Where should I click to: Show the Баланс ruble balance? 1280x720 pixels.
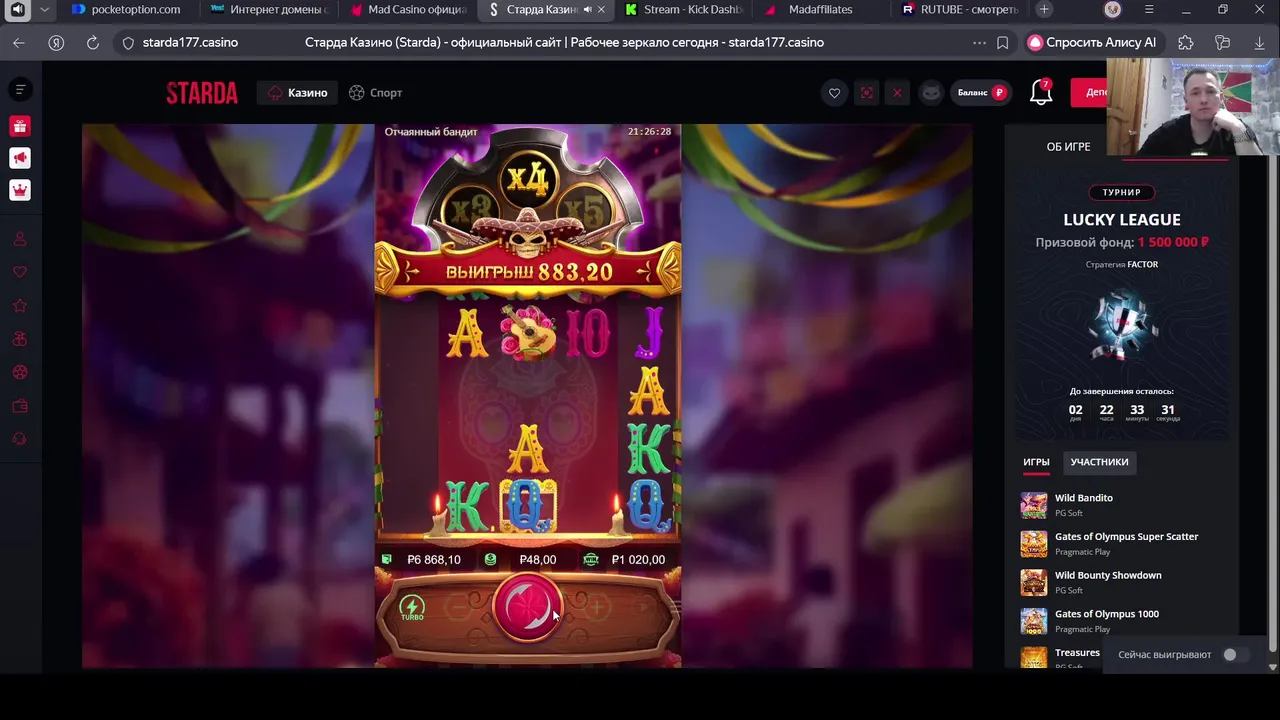[981, 93]
